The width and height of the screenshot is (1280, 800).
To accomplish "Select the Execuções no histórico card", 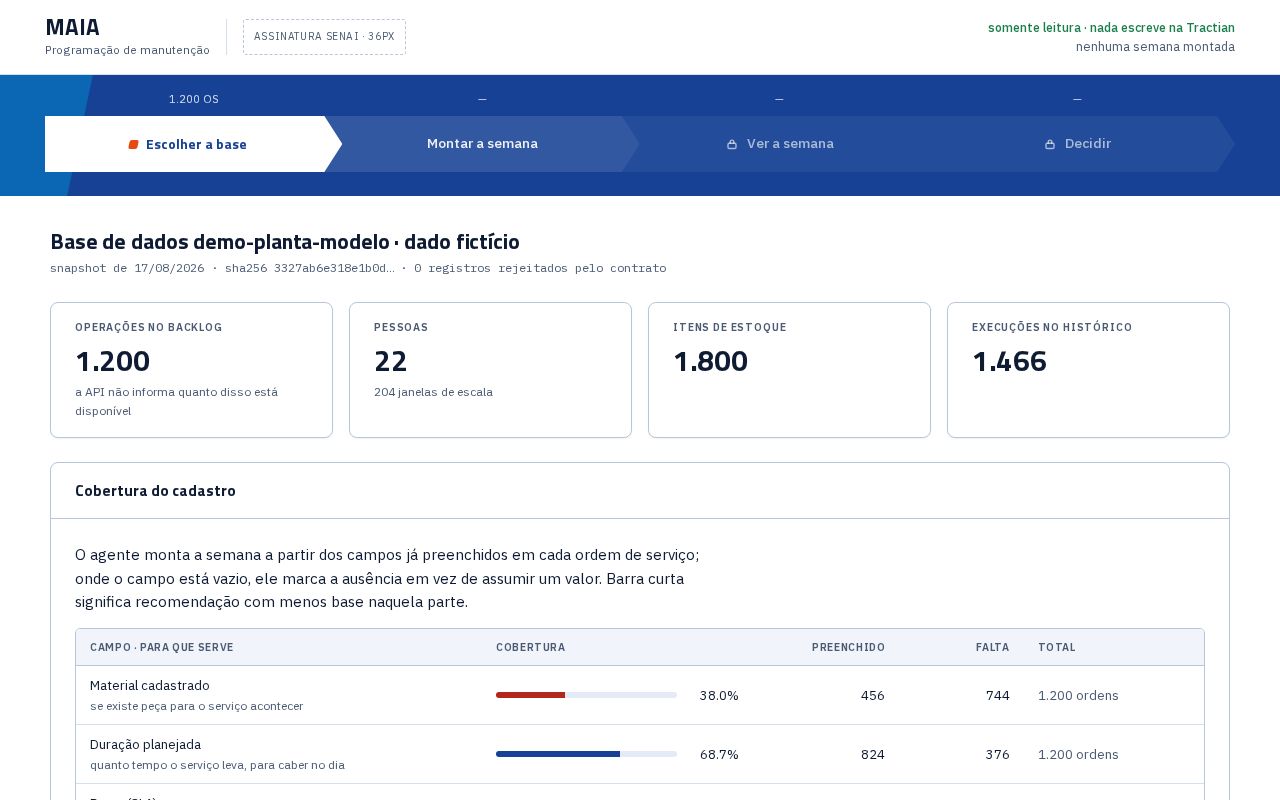I will [x=1088, y=370].
